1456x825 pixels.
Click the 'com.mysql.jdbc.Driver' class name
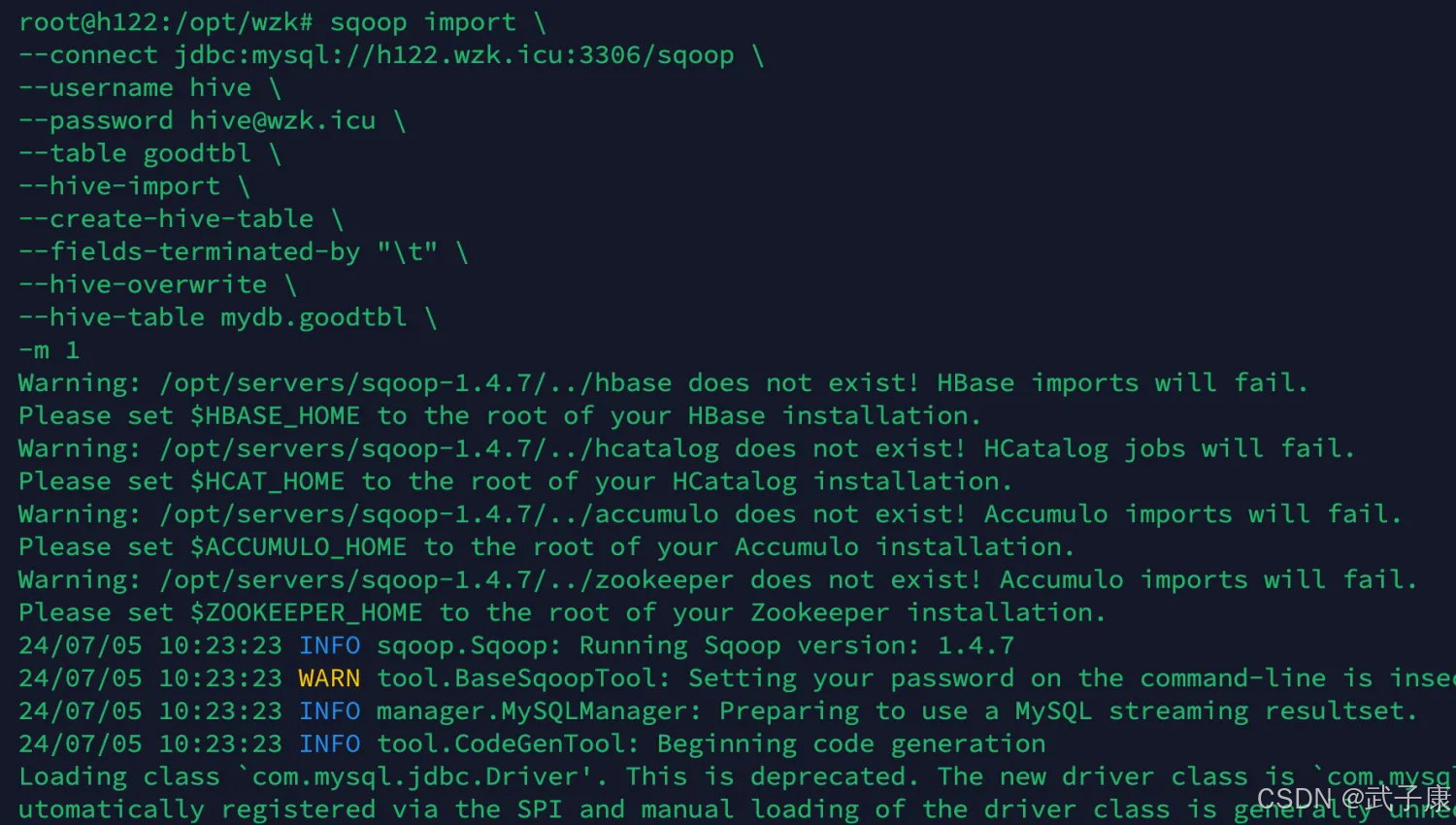click(415, 777)
